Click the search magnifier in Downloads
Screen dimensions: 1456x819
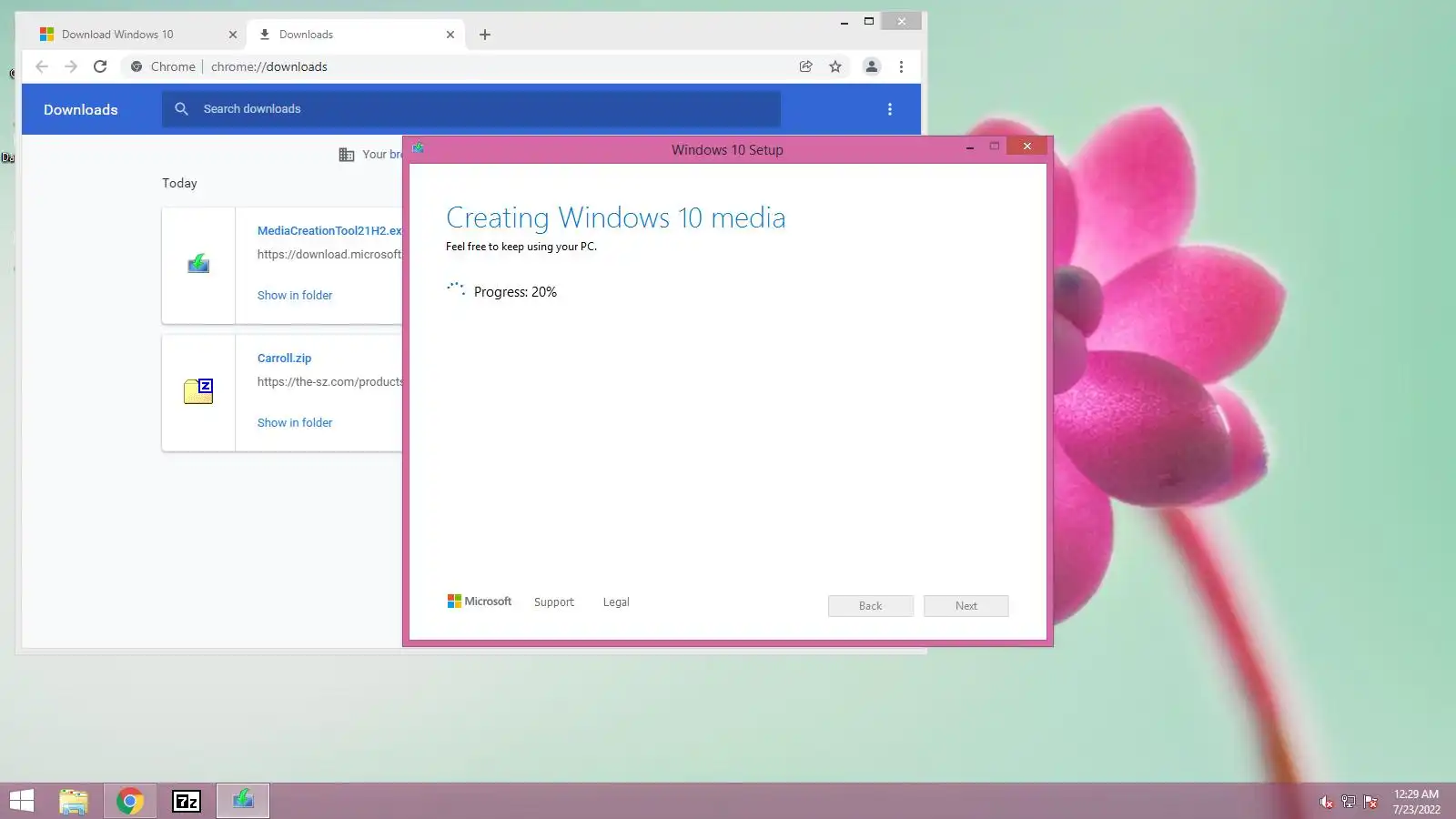181,109
